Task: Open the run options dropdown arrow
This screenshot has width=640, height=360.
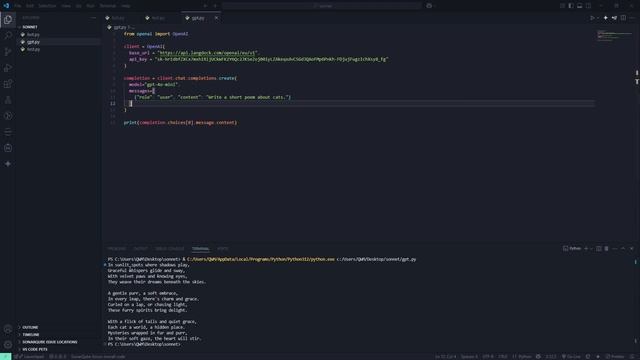Action: [x=598, y=18]
